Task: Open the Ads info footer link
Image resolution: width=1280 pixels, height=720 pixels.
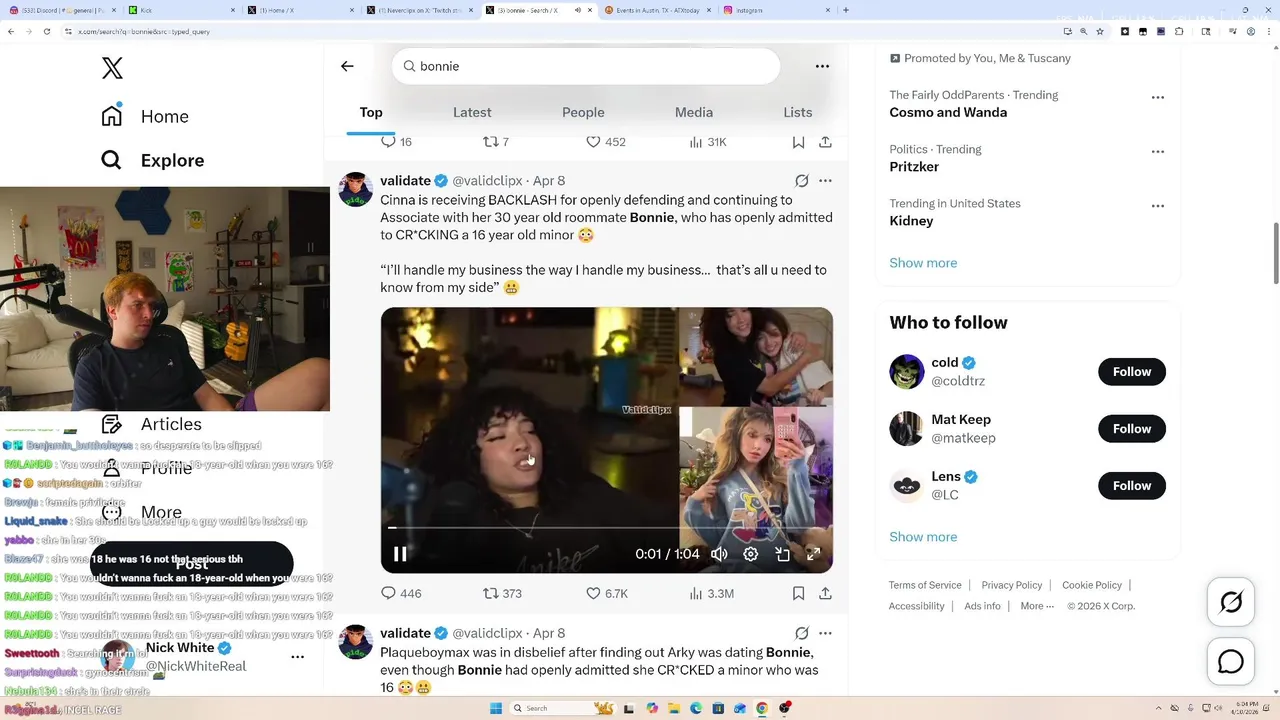Action: tap(982, 606)
